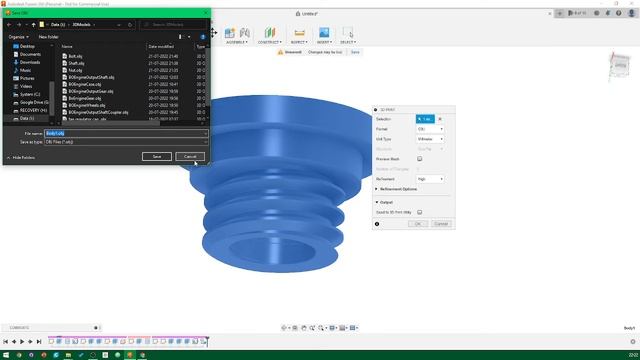The image size is (640, 360).
Task: Select Google Drive in navigation pane
Action: pyautogui.click(x=31, y=102)
